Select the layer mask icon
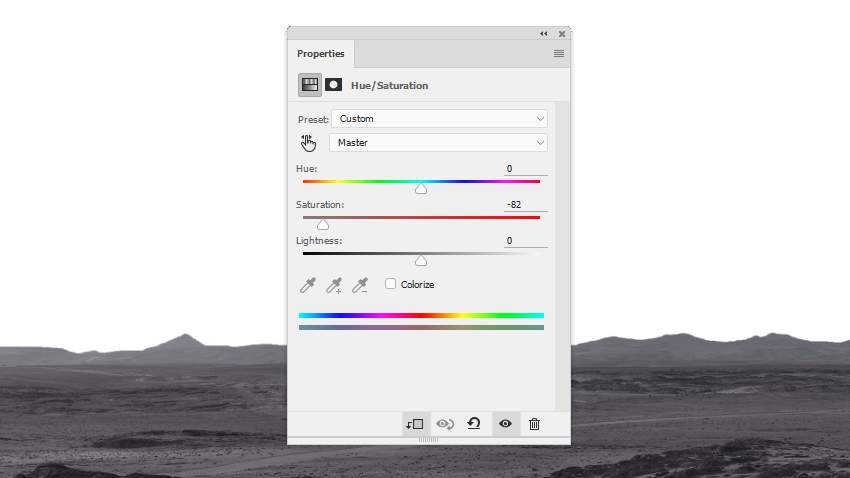The width and height of the screenshot is (850, 478). point(333,85)
